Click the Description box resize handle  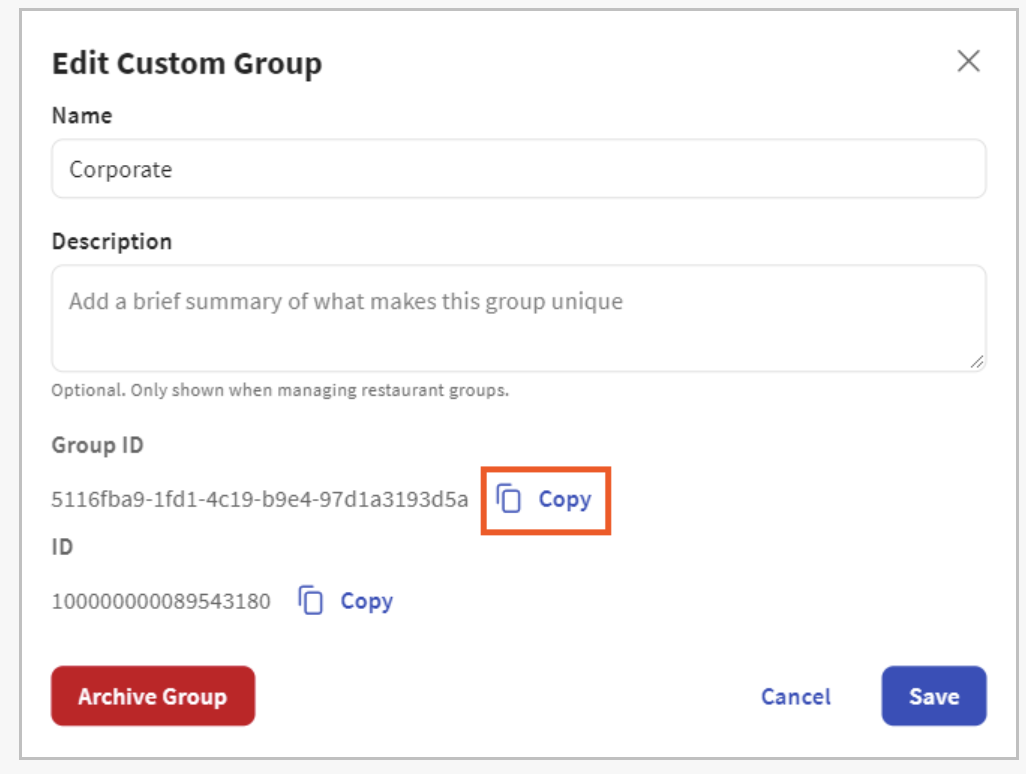click(x=976, y=361)
